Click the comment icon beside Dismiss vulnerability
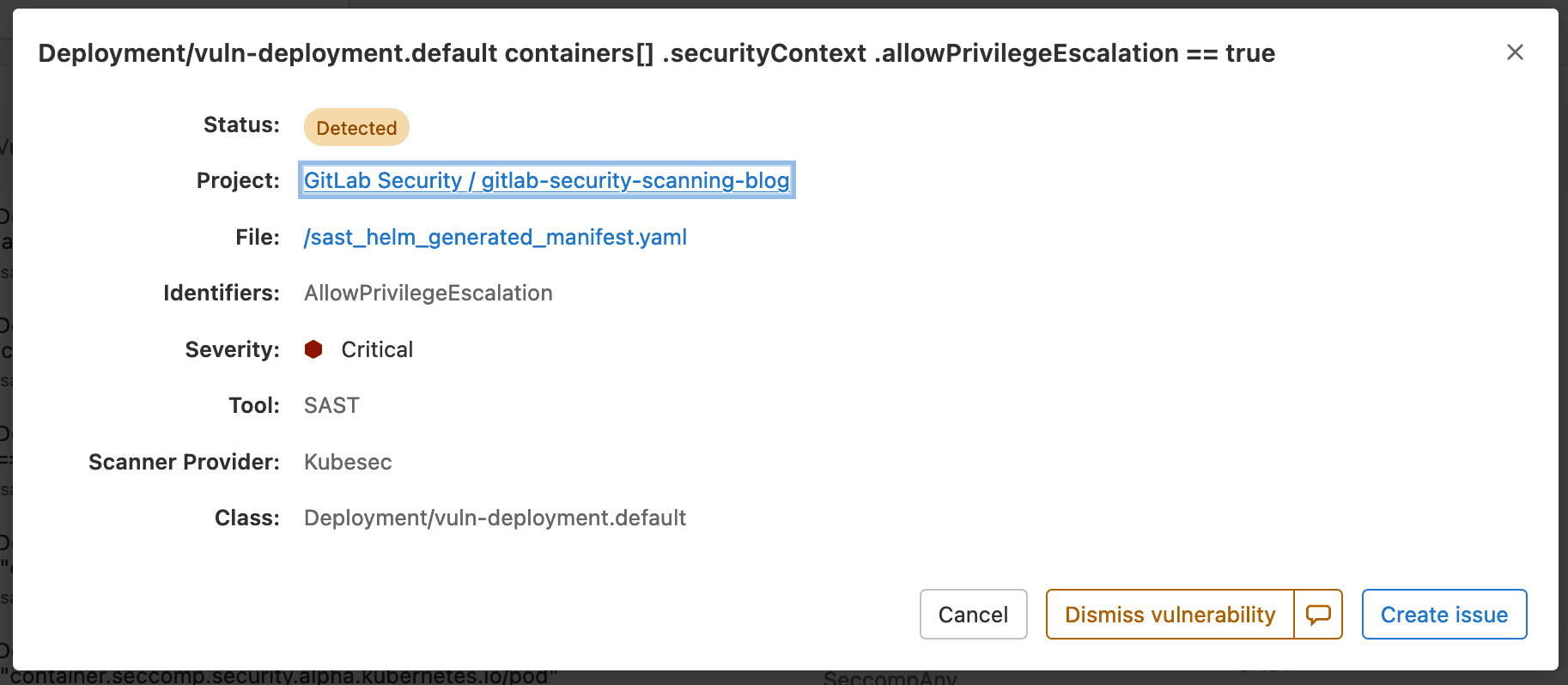This screenshot has height=685, width=1568. pyautogui.click(x=1318, y=615)
